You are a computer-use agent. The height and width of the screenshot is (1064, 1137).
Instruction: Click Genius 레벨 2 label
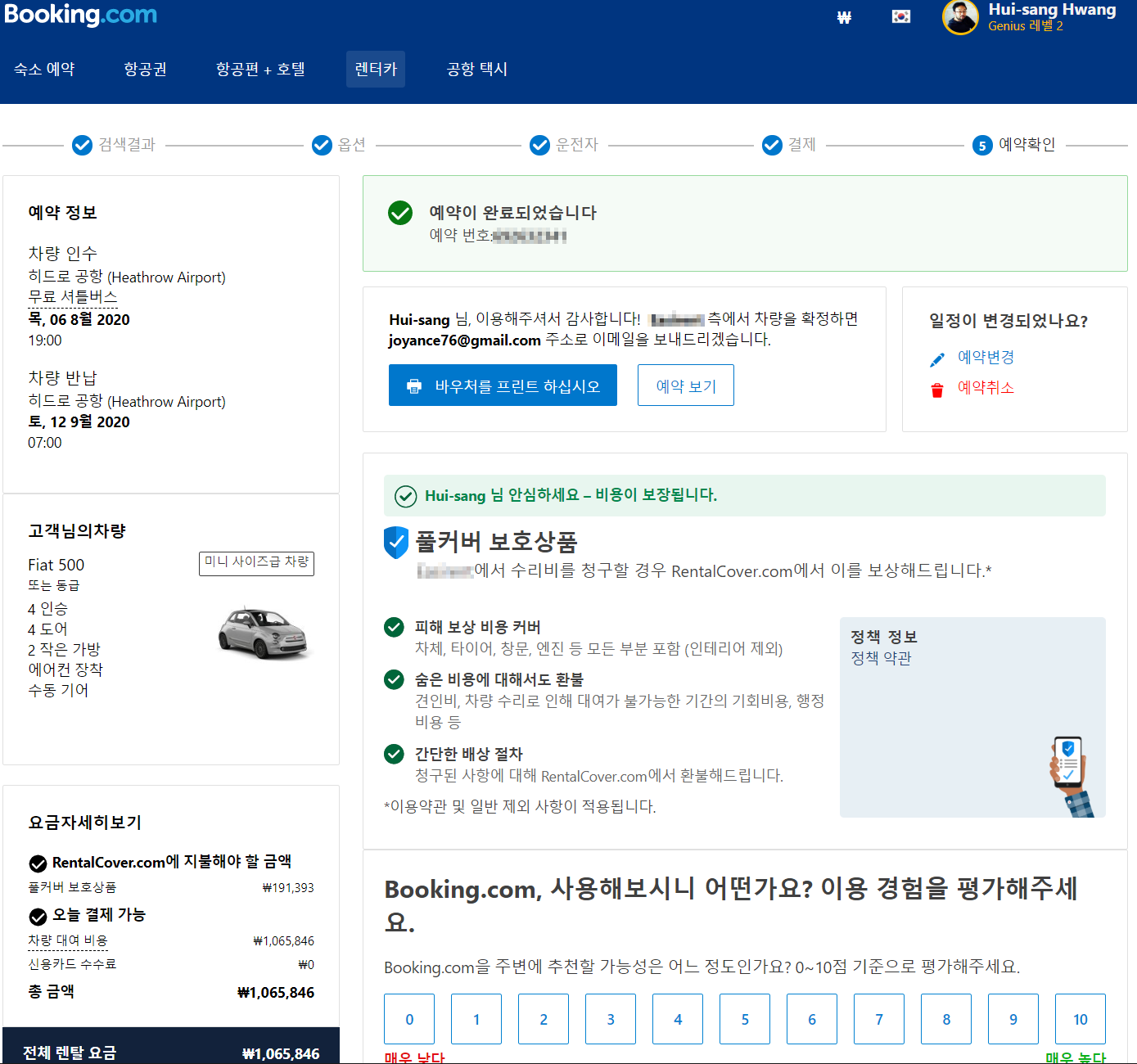pyautogui.click(x=1026, y=26)
